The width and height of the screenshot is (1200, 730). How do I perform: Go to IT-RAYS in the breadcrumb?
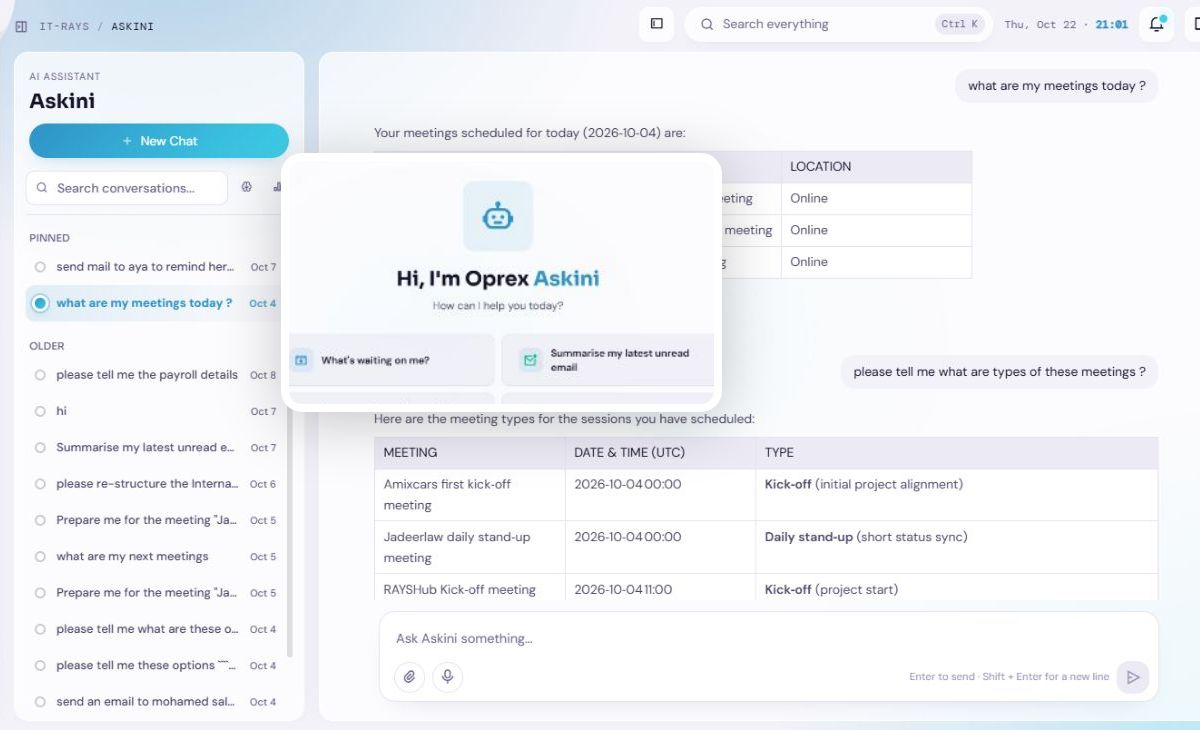pyautogui.click(x=64, y=26)
